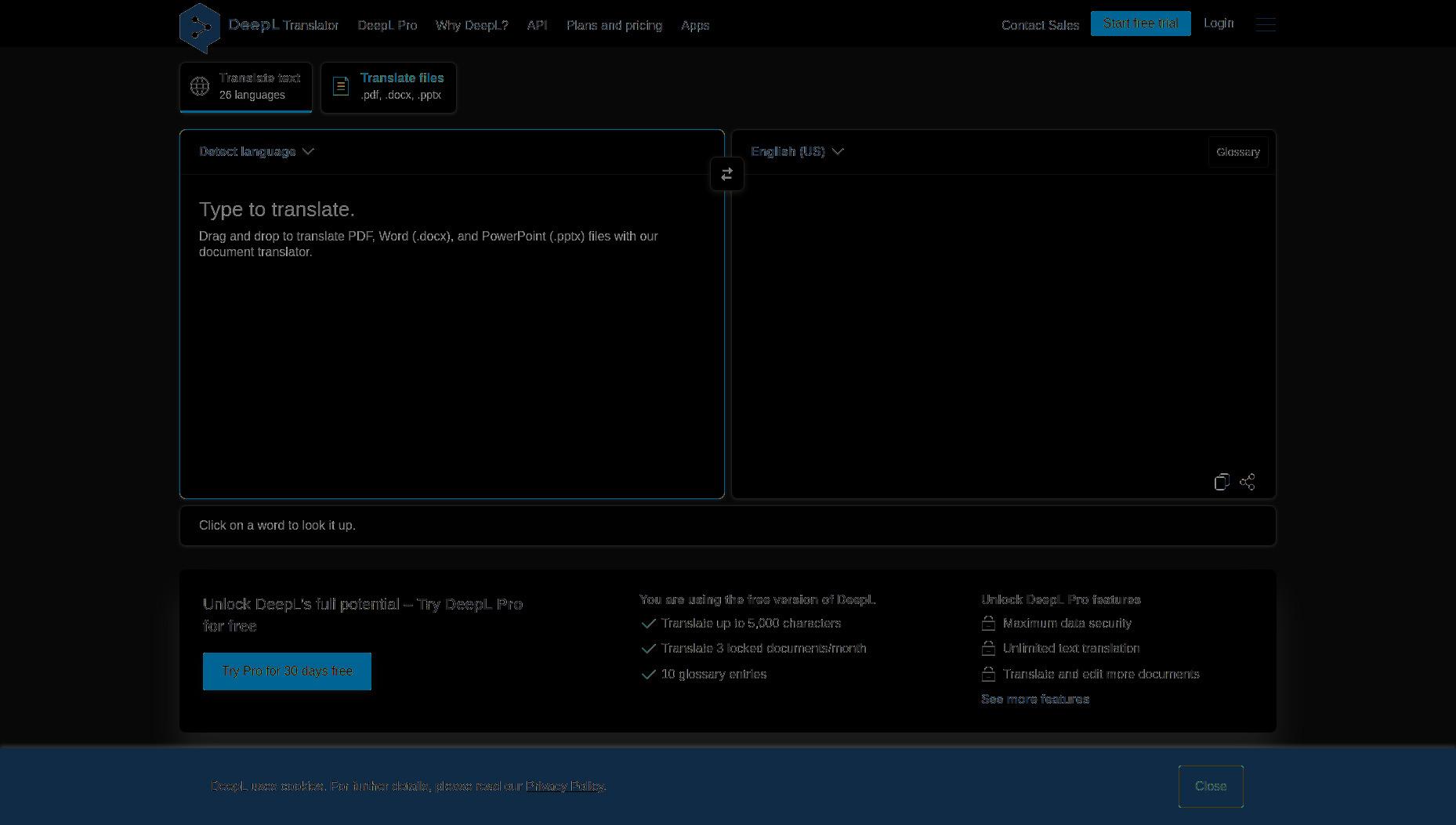Click lock icon beside Maximum data security
Image resolution: width=1456 pixels, height=825 pixels.
pos(988,624)
